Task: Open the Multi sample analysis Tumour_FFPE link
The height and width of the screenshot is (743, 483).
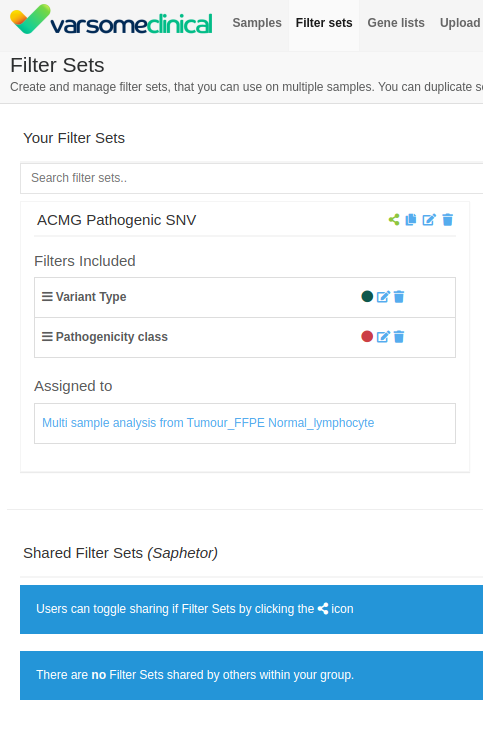Action: tap(208, 423)
